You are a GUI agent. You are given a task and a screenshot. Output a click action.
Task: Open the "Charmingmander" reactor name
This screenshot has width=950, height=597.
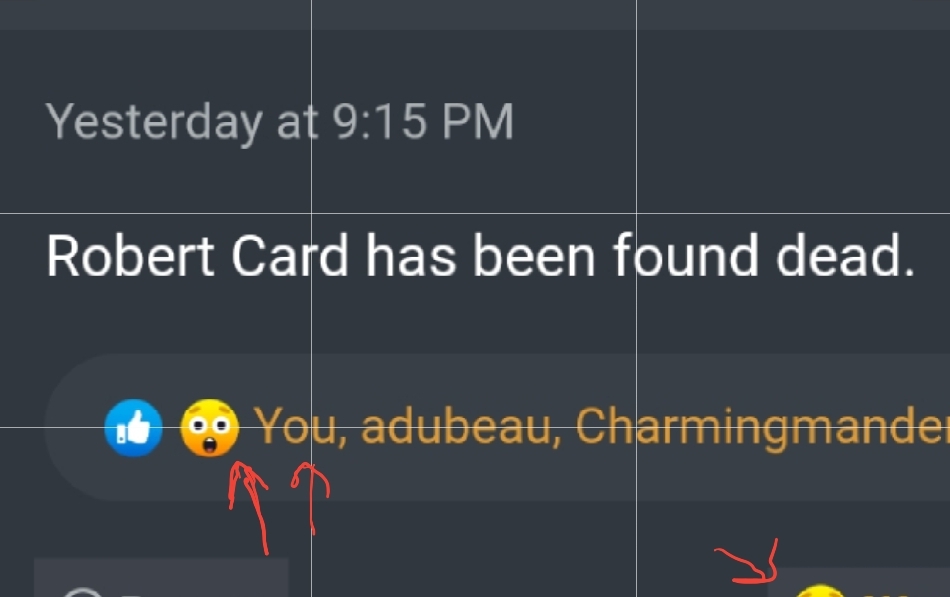[762, 428]
